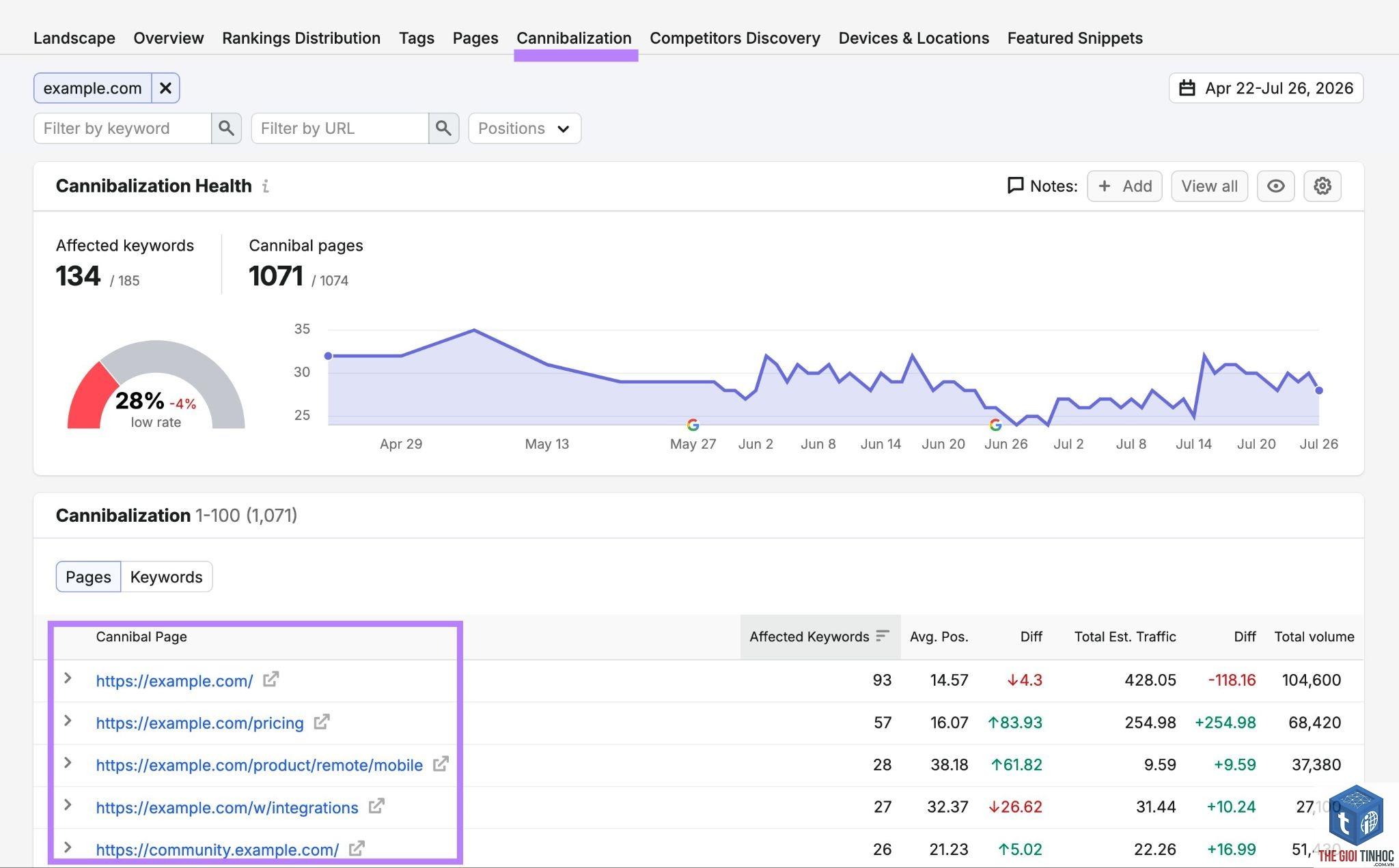Open example.com homepage external link icon
Image resolution: width=1399 pixels, height=868 pixels.
tap(271, 680)
